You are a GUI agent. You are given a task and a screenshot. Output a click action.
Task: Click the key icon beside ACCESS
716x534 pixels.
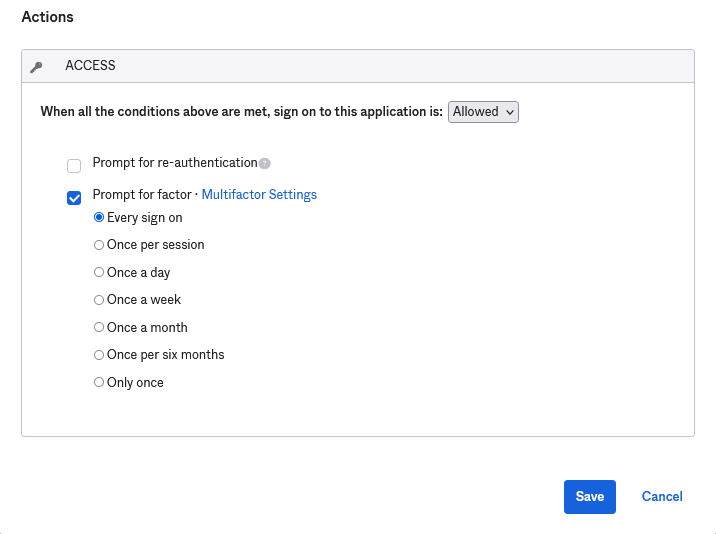coord(37,67)
